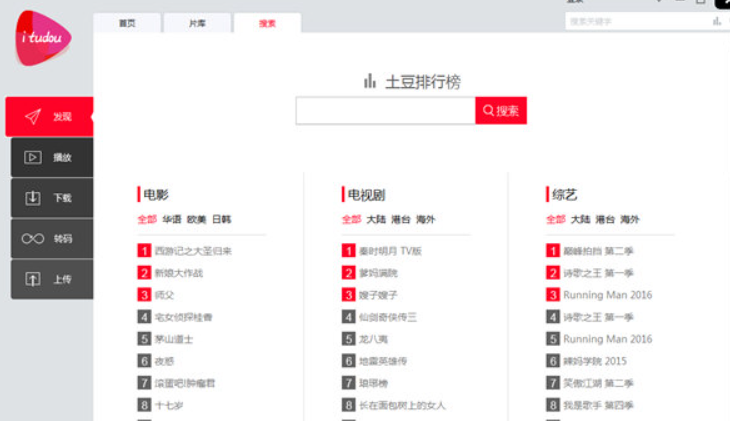Screen dimensions: 730x421
Task: Open first-ranked 综艺 show 第二季
Action: click(598, 251)
